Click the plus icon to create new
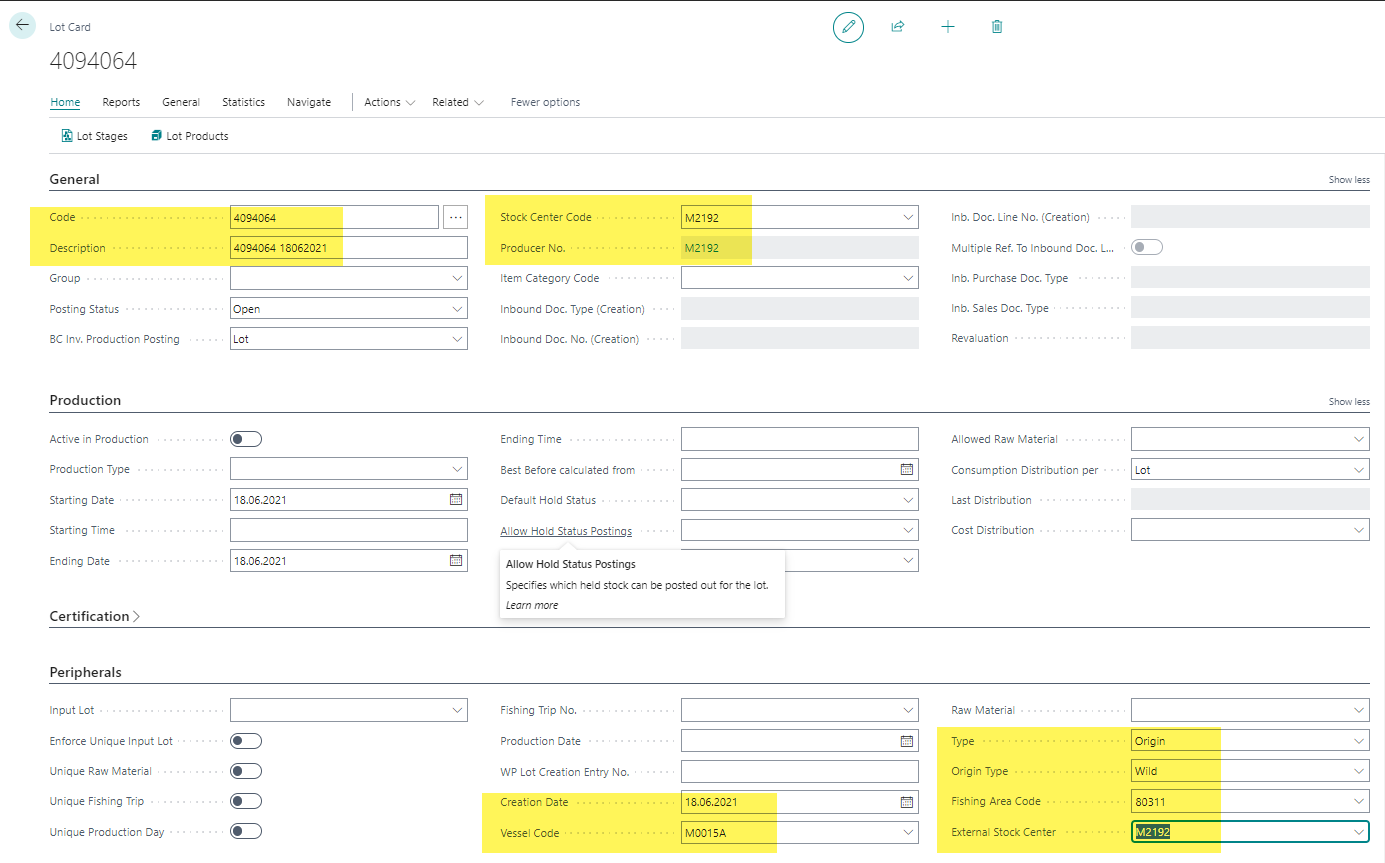 (x=947, y=27)
